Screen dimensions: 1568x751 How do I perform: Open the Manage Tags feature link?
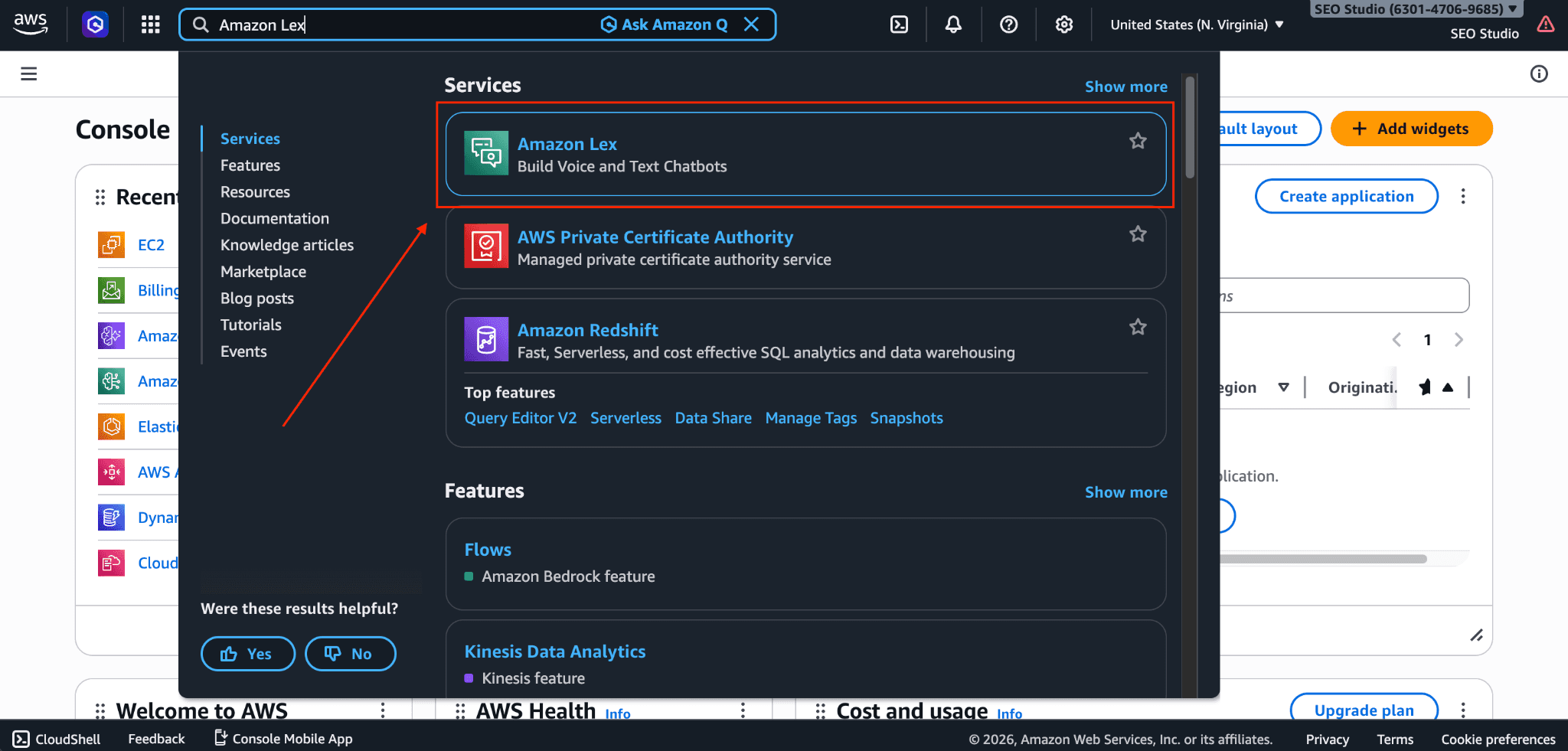tap(811, 418)
